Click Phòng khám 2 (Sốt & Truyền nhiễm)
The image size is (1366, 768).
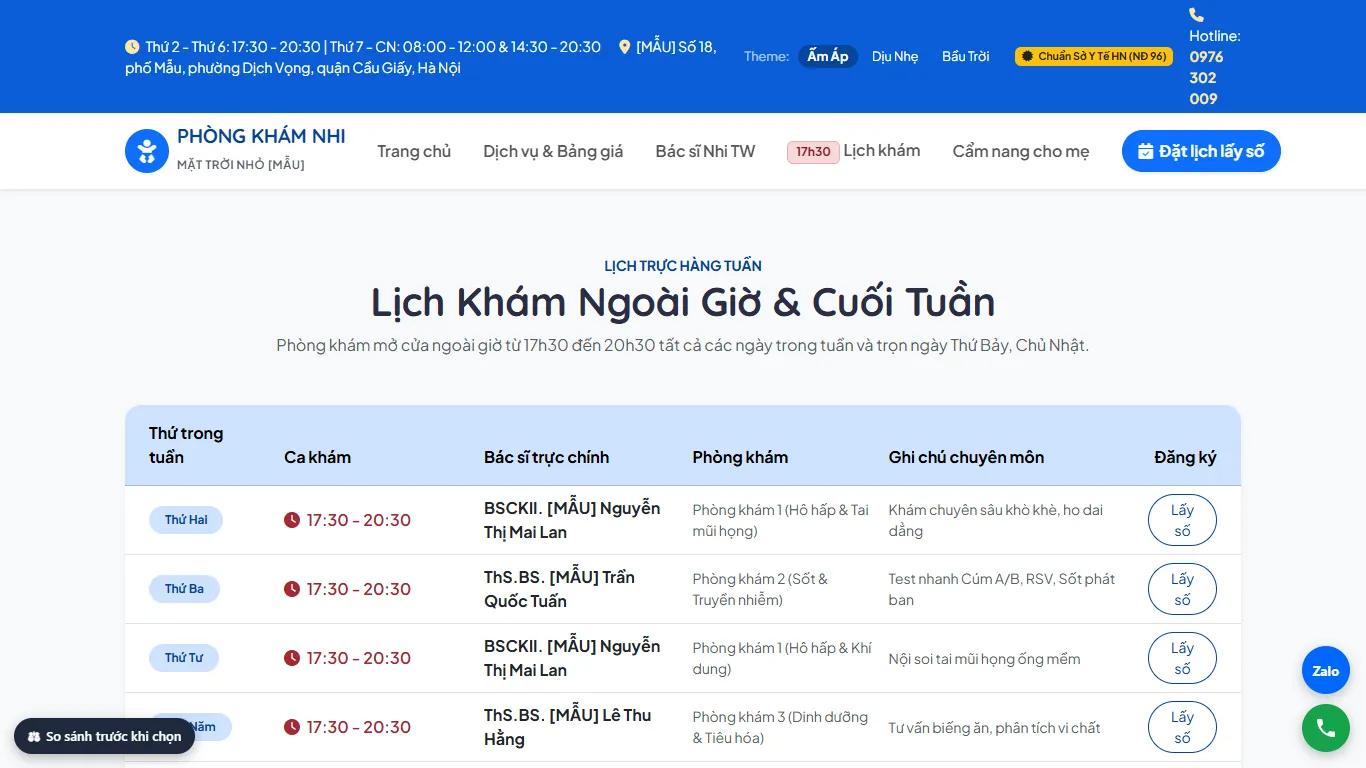[760, 589]
